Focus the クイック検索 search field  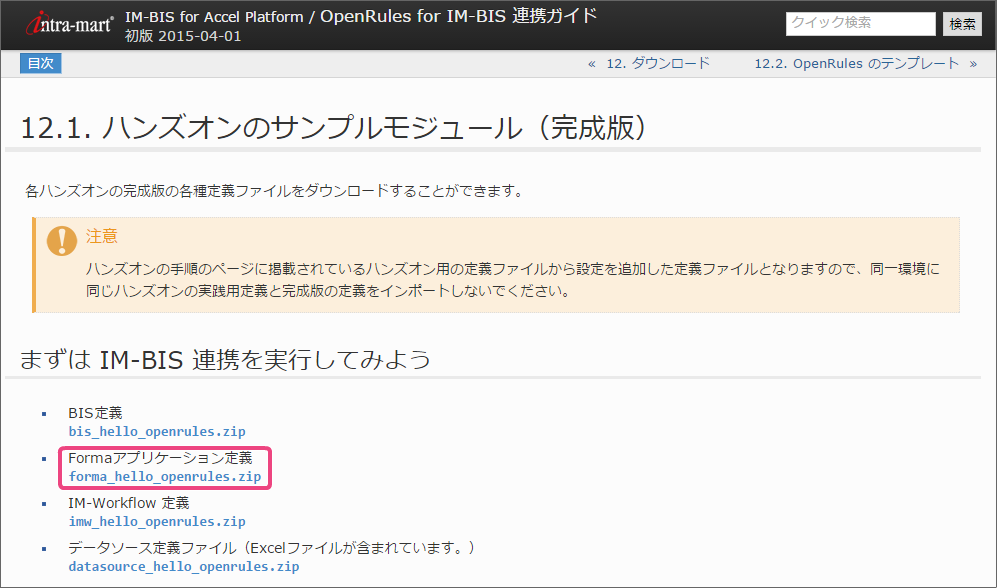pyautogui.click(x=860, y=24)
